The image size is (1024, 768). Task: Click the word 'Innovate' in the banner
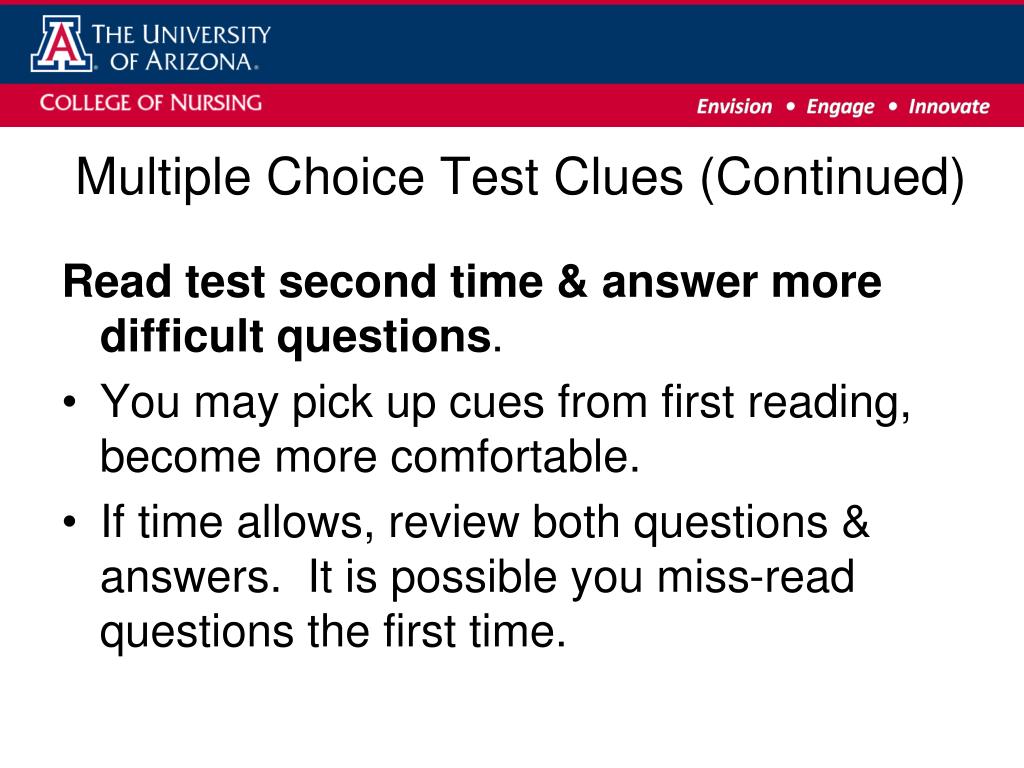coord(949,106)
